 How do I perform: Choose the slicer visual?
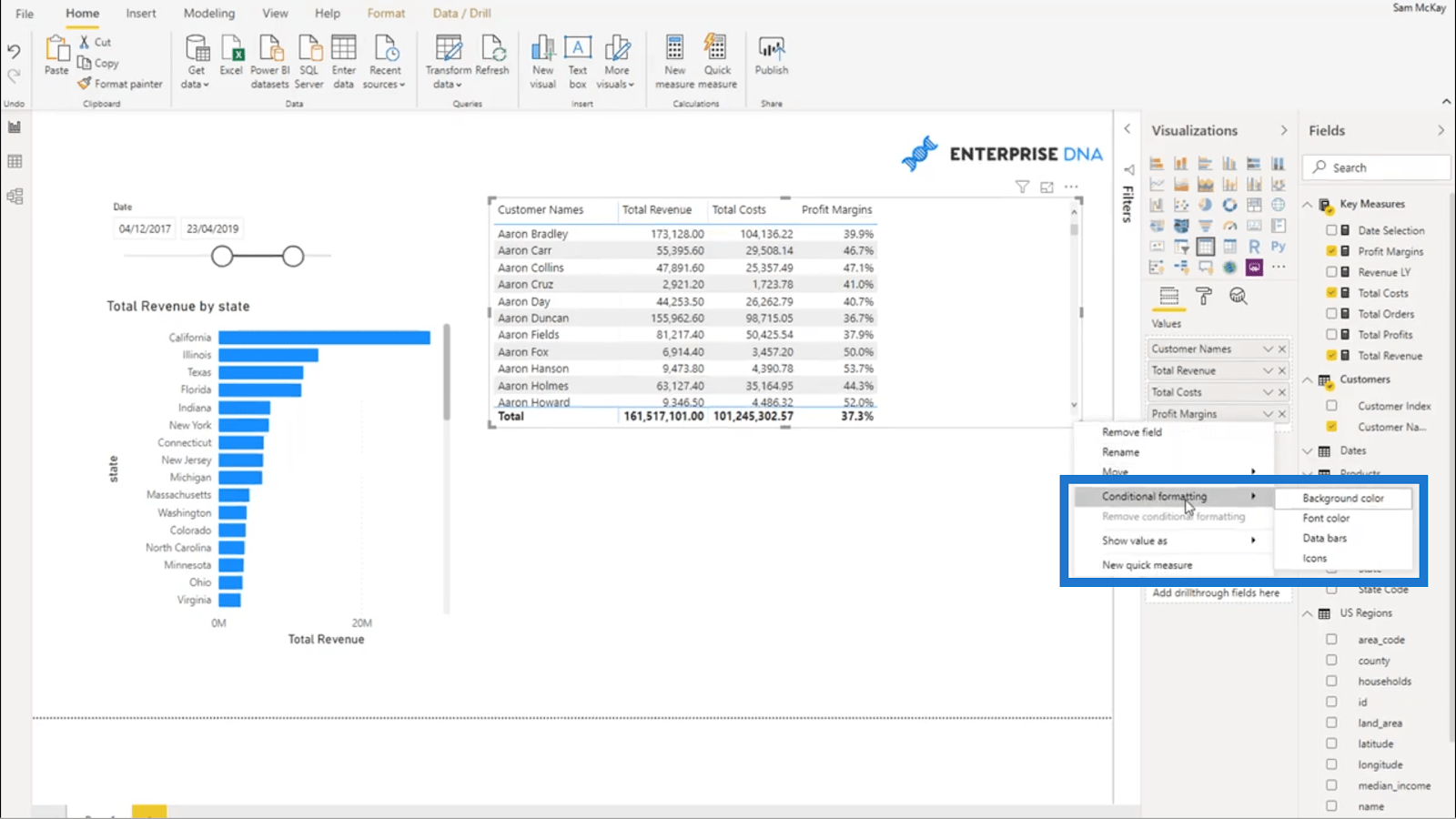[1181, 246]
